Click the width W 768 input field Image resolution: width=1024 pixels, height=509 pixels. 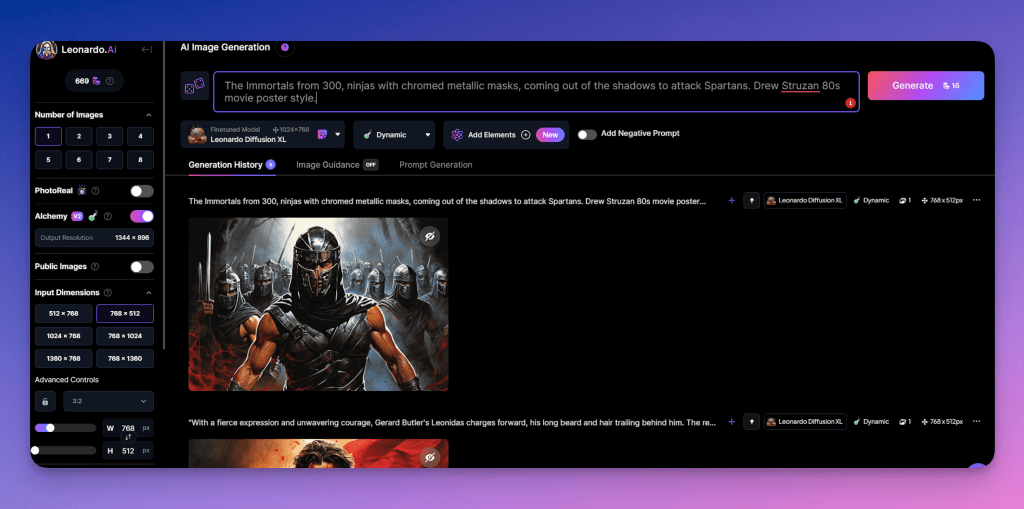[128, 429]
